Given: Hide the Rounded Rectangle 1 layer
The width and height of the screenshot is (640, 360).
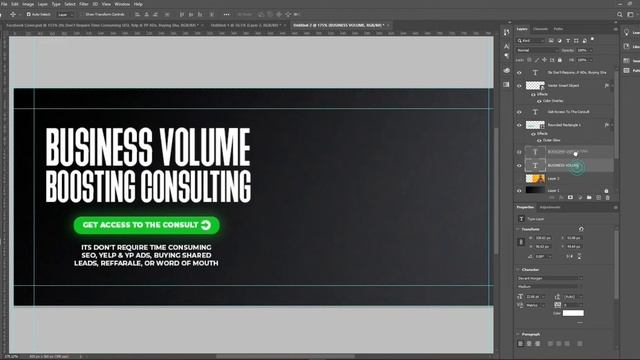Looking at the screenshot, I should click(519, 125).
